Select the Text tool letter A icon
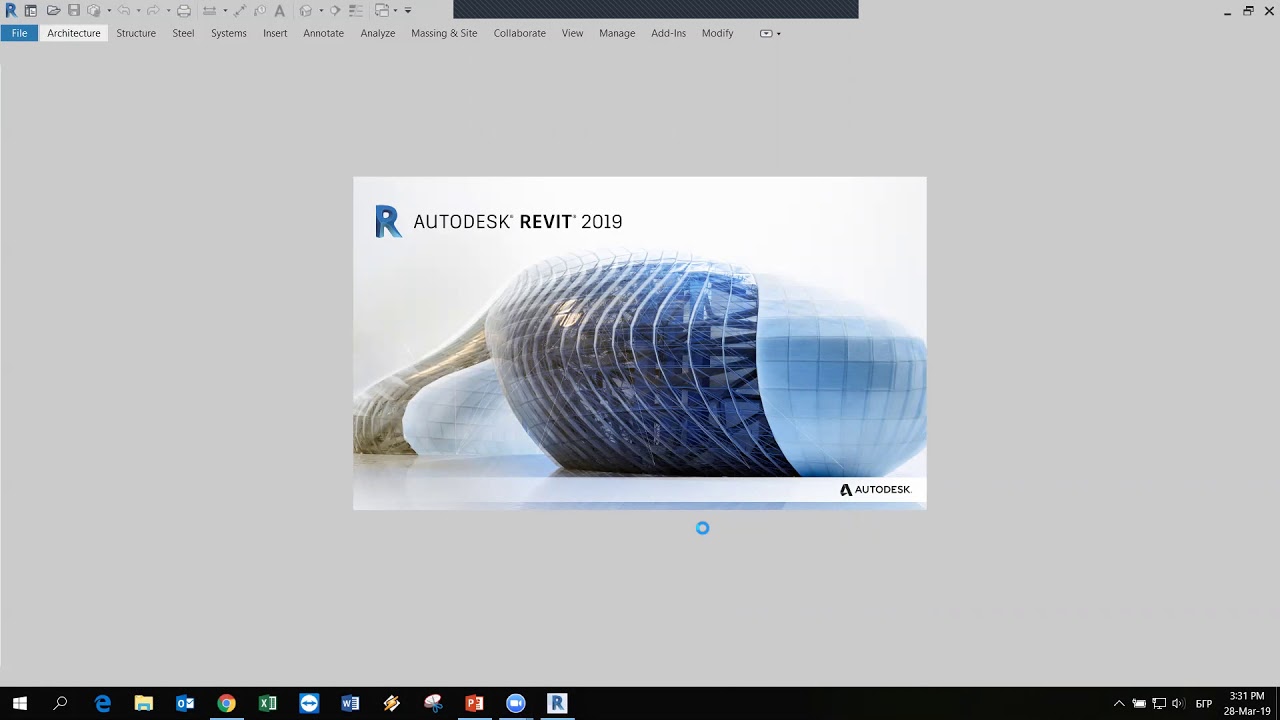The image size is (1280, 720). tap(280, 10)
